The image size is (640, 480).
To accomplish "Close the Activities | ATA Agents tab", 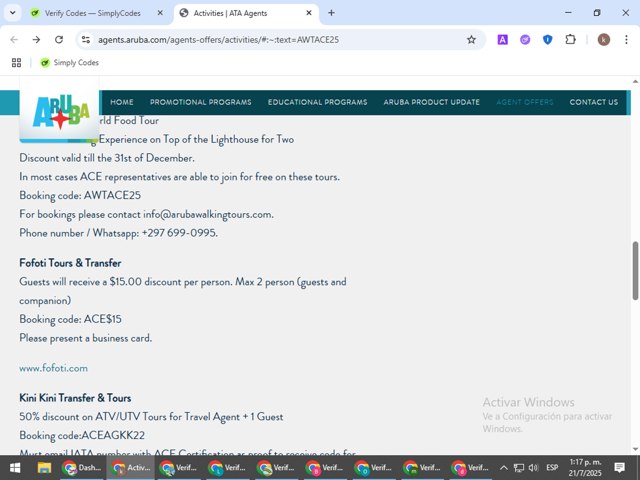I will pyautogui.click(x=309, y=13).
